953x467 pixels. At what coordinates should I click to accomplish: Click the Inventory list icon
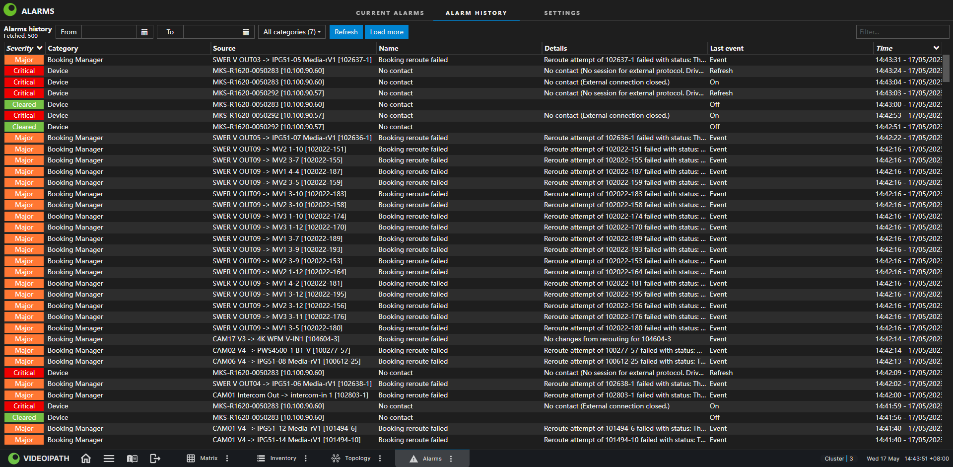[x=261, y=458]
